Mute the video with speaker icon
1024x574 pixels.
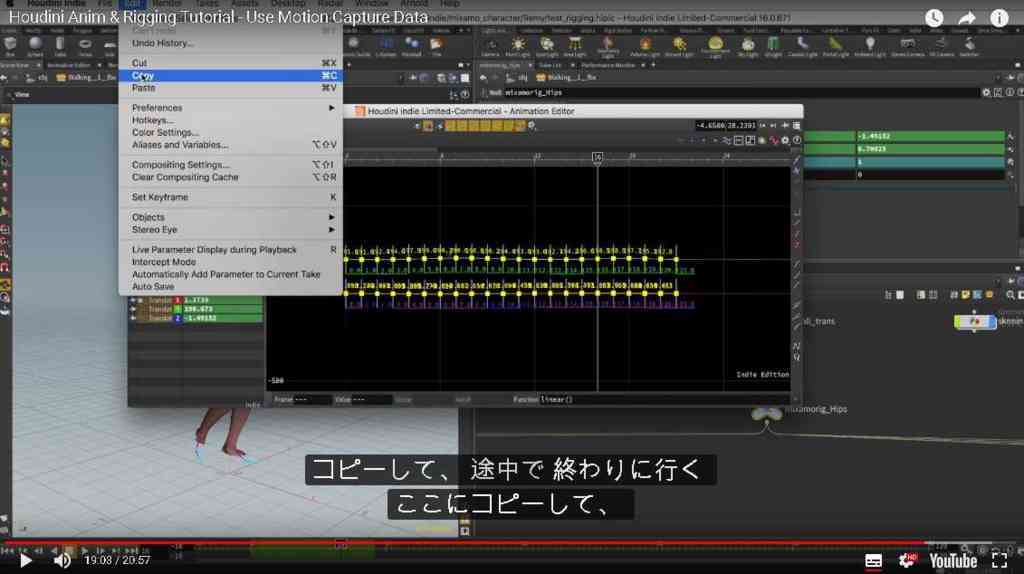point(62,560)
